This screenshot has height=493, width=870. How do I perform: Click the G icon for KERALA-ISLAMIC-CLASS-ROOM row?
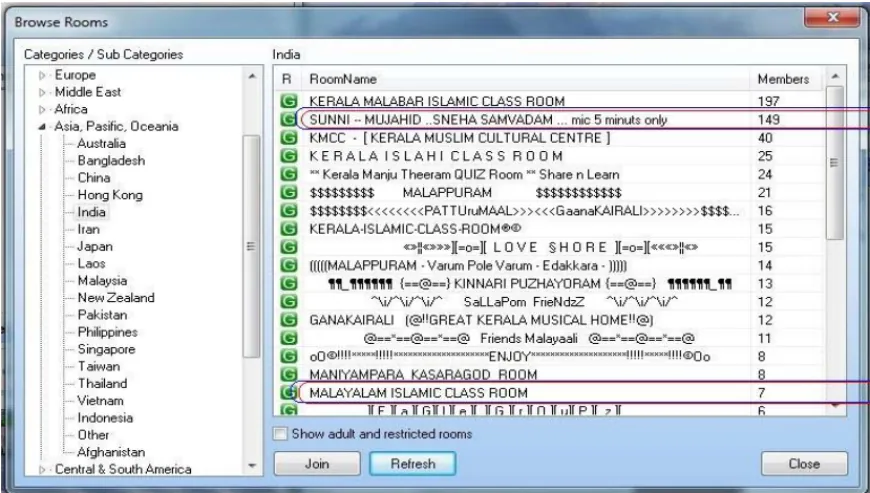pyautogui.click(x=288, y=228)
